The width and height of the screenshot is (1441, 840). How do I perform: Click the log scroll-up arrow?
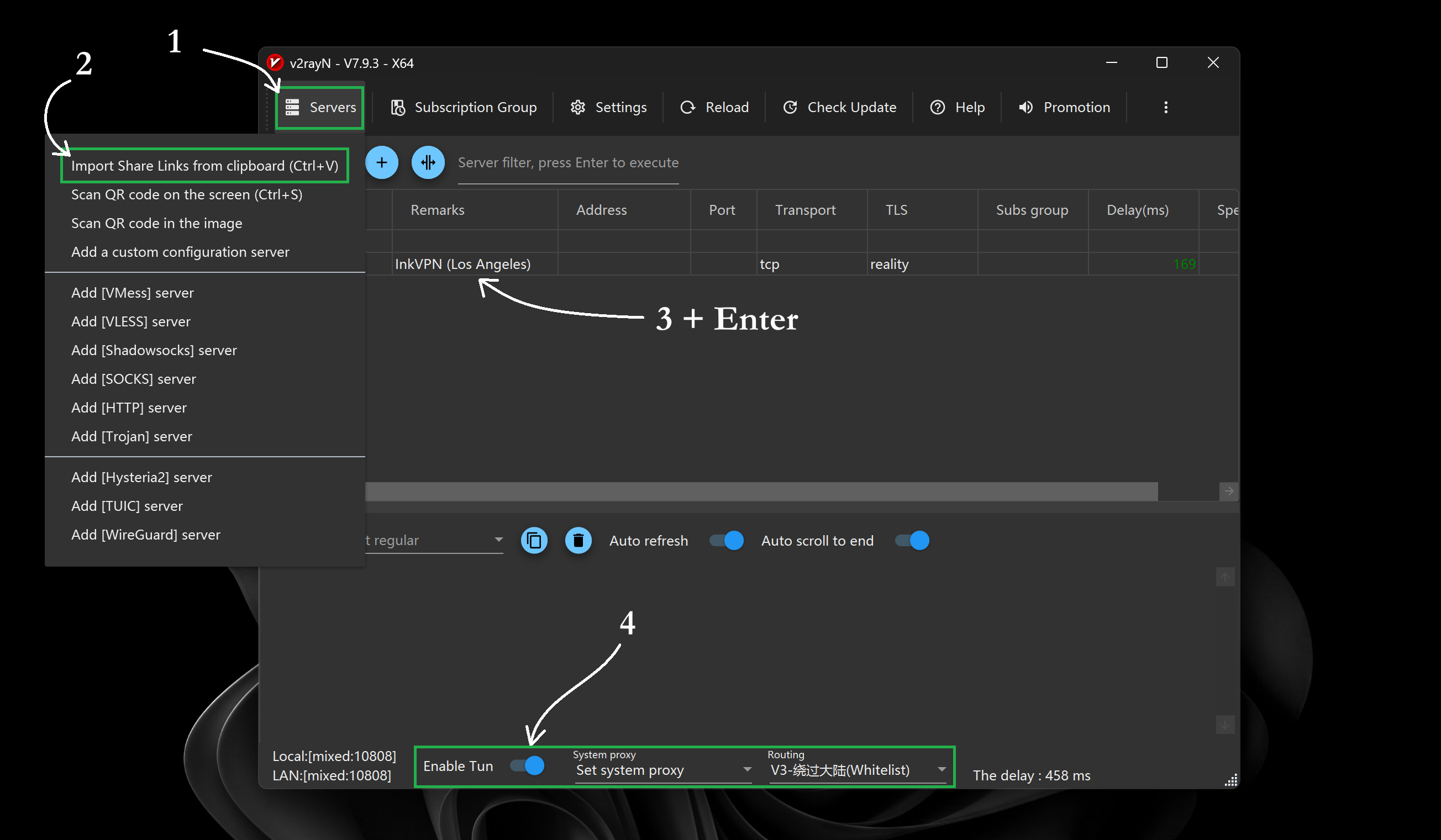pyautogui.click(x=1225, y=577)
